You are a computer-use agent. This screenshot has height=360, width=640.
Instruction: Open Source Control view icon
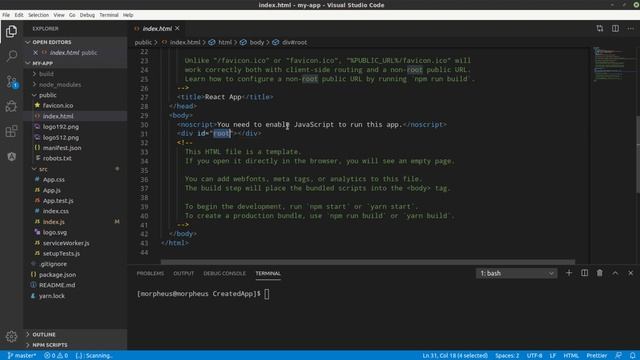[x=11, y=81]
